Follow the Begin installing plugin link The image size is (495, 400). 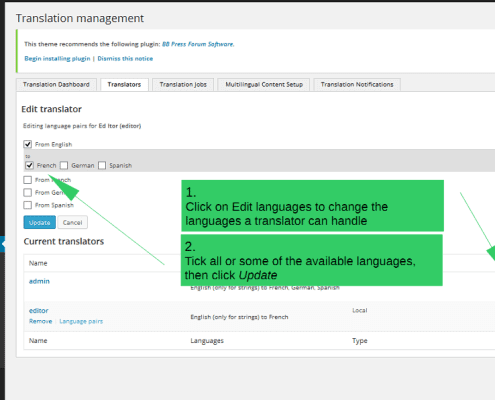pyautogui.click(x=57, y=59)
